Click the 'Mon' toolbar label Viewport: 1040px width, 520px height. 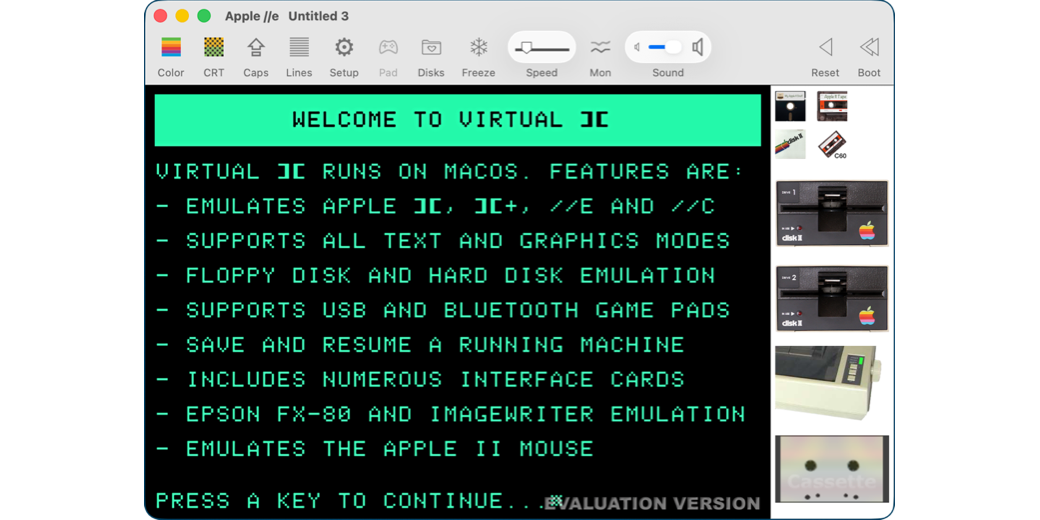coord(600,73)
